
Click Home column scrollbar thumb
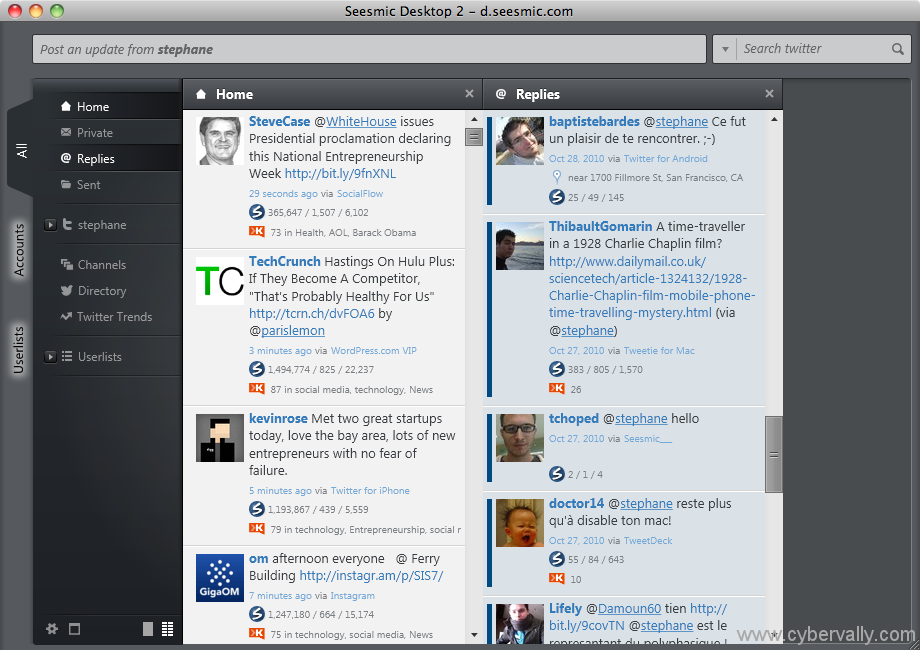(473, 137)
